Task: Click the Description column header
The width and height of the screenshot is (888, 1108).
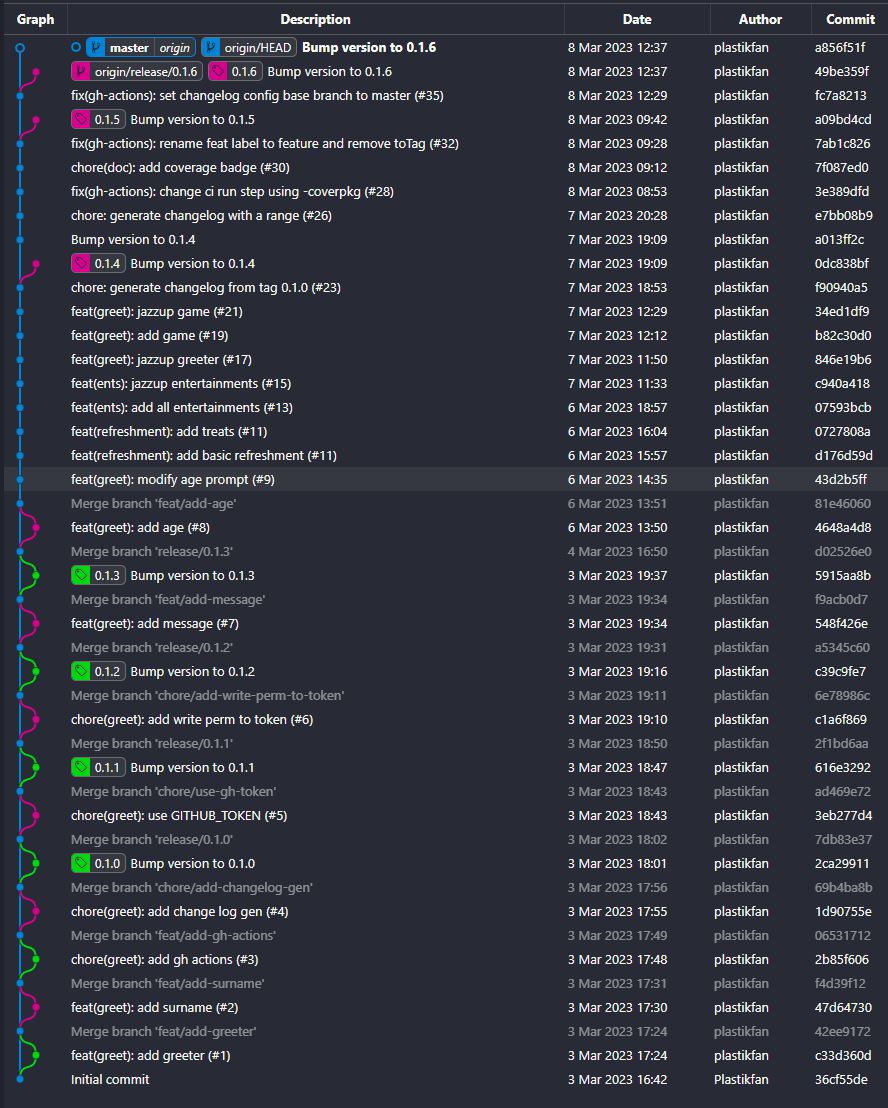Action: coord(315,19)
